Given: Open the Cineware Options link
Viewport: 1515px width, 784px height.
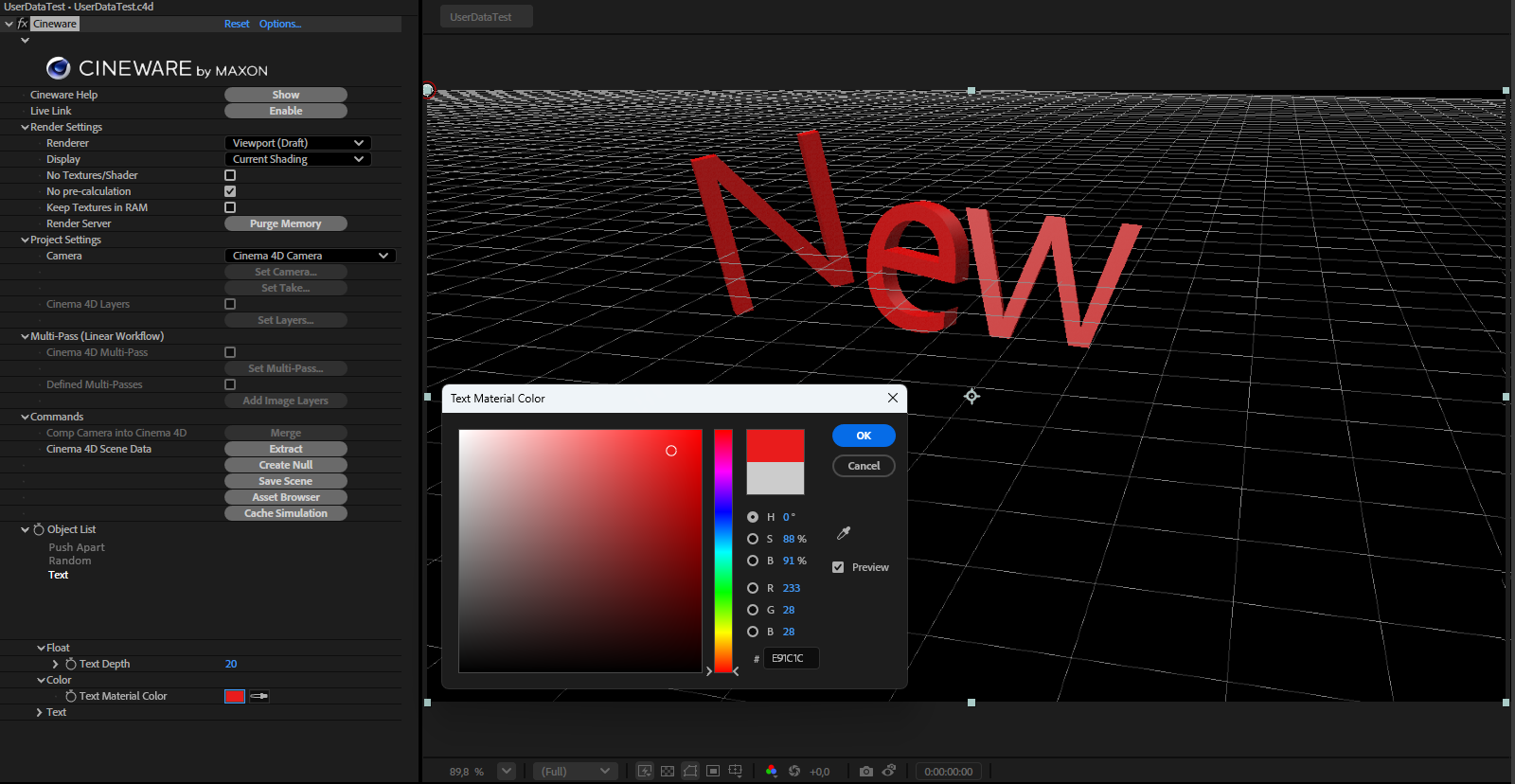Looking at the screenshot, I should click(280, 24).
